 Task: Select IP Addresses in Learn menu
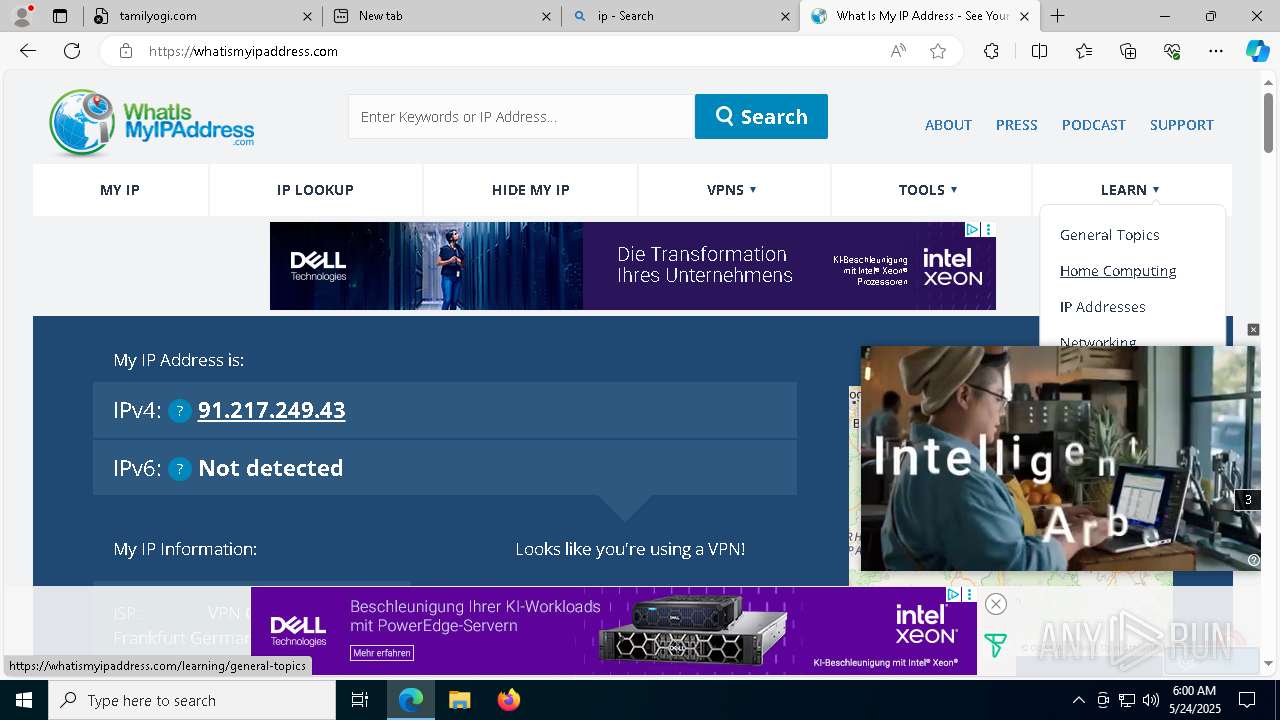[x=1103, y=307]
